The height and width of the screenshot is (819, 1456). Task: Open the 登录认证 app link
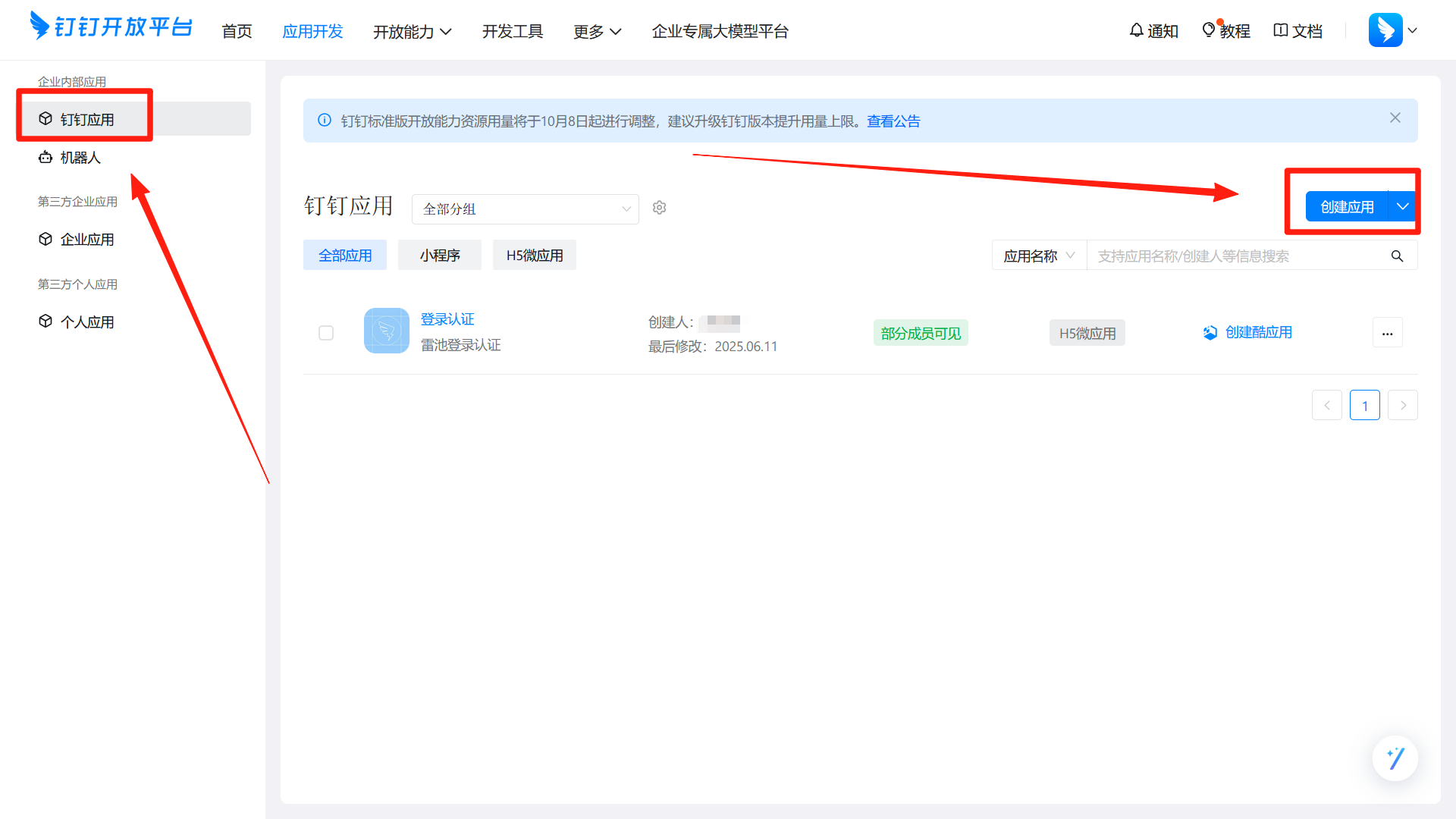(447, 319)
